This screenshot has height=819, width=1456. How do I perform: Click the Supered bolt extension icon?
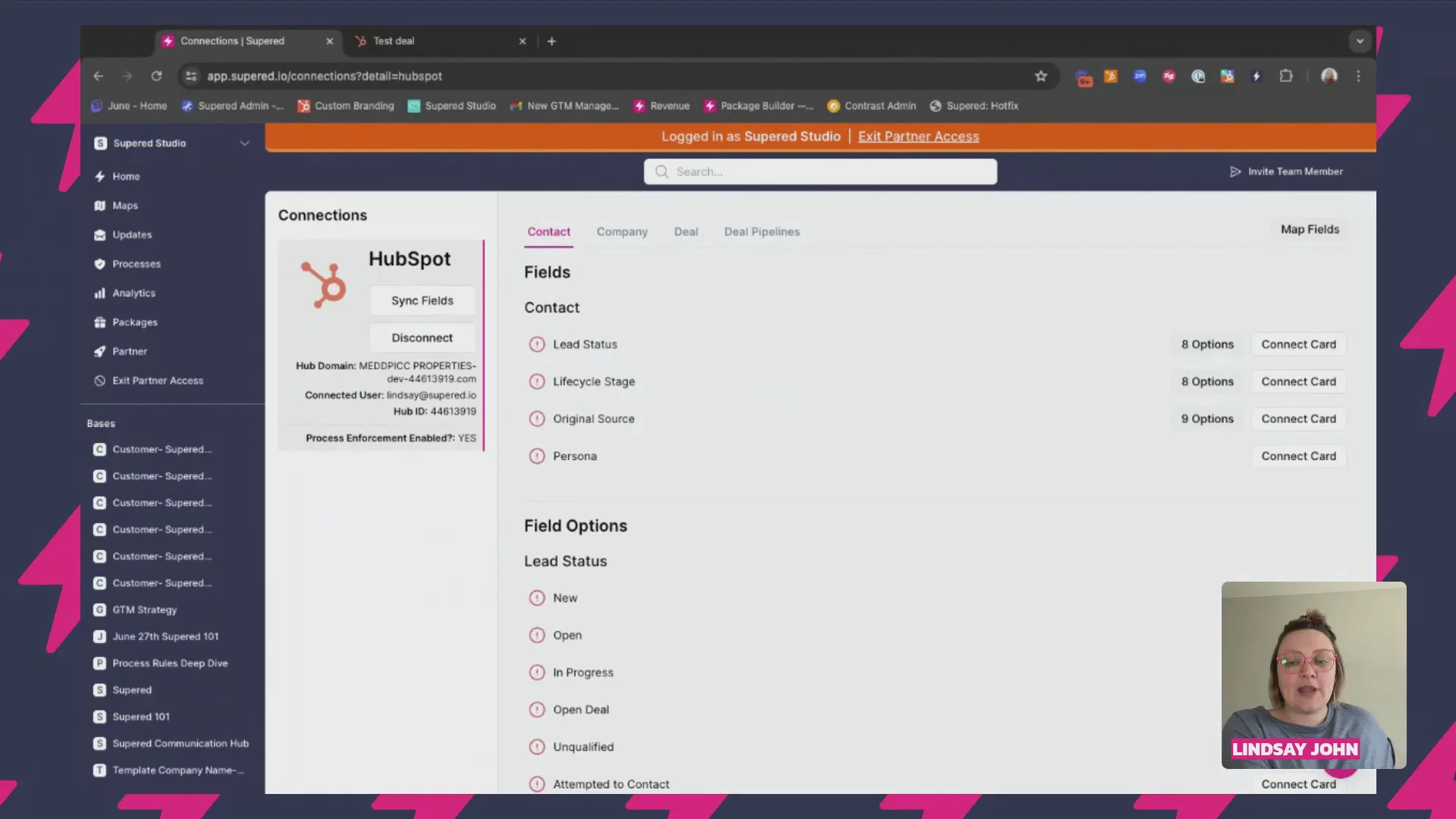pyautogui.click(x=1257, y=76)
